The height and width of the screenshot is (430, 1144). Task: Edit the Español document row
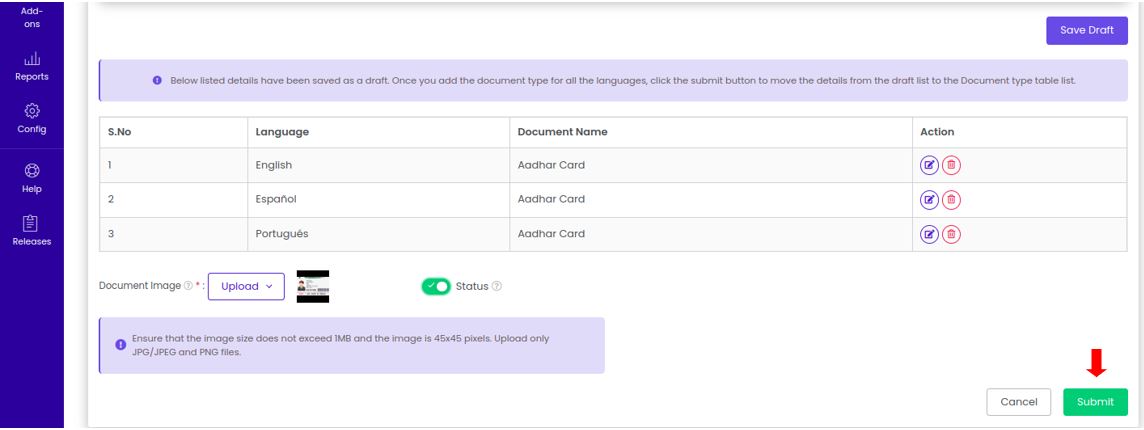929,199
